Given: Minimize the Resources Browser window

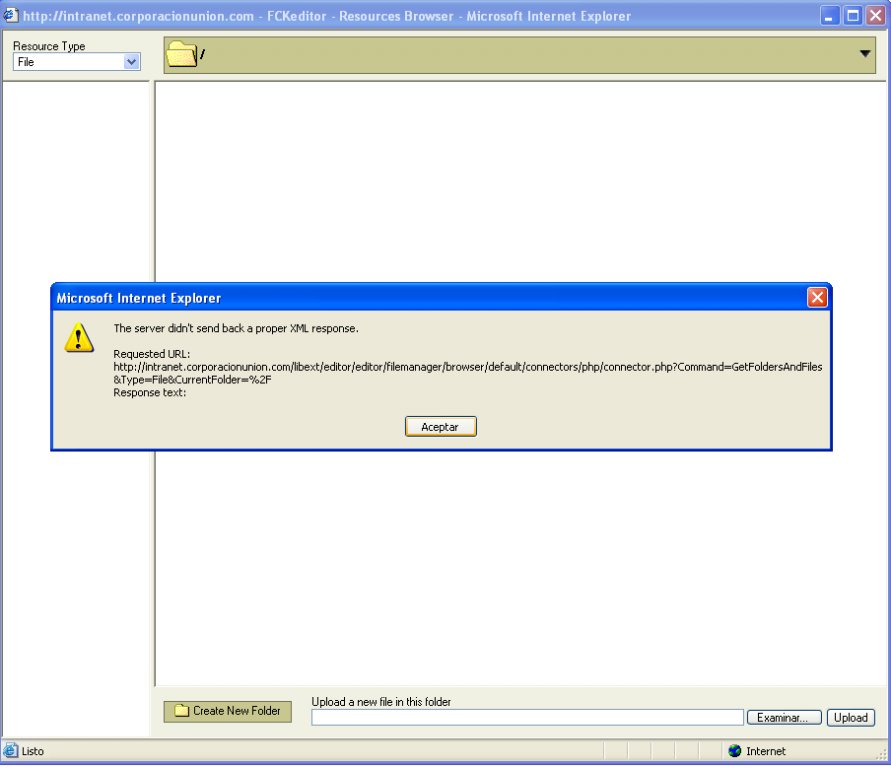Looking at the screenshot, I should (x=830, y=16).
